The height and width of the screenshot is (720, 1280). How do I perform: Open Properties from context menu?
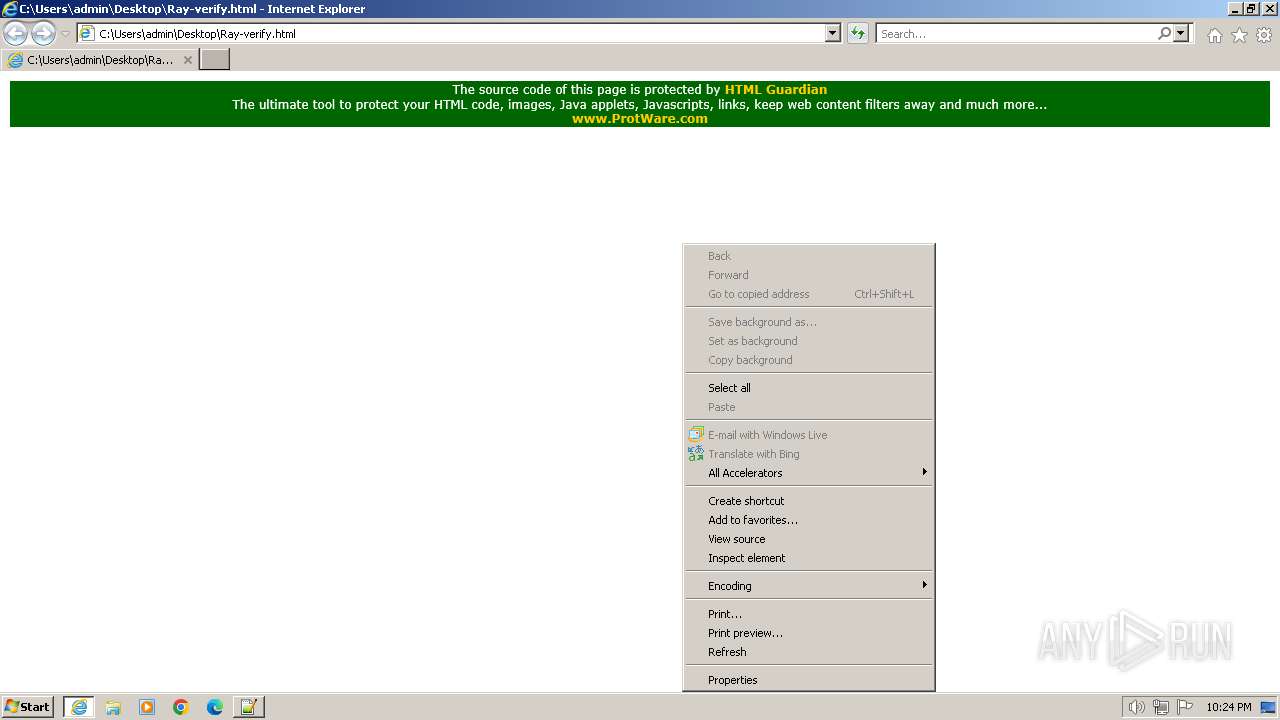pyautogui.click(x=809, y=680)
